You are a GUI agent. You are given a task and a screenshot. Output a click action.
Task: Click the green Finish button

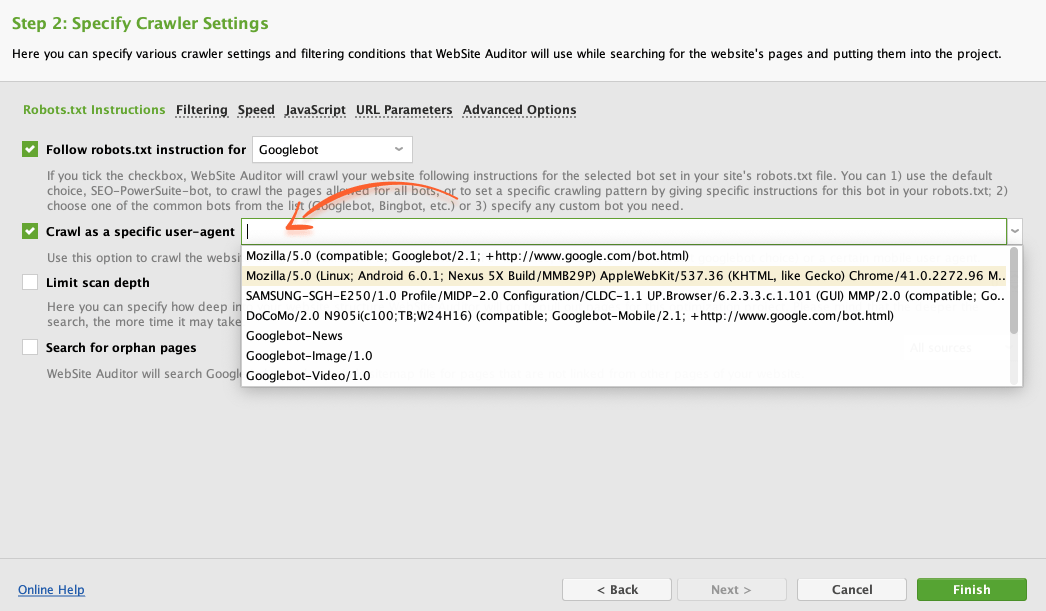pos(971,590)
